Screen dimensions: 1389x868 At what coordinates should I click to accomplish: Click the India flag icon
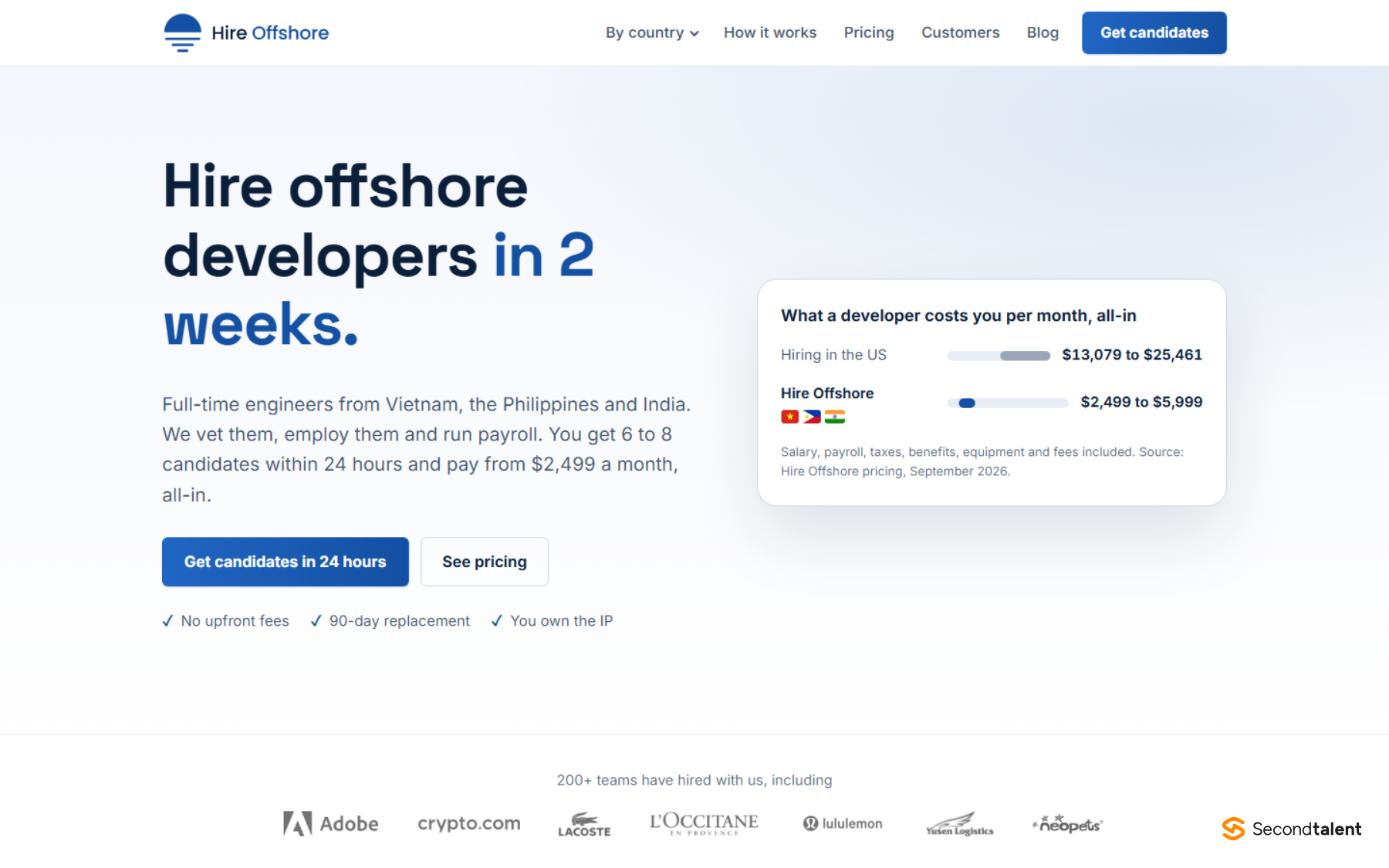pos(835,417)
